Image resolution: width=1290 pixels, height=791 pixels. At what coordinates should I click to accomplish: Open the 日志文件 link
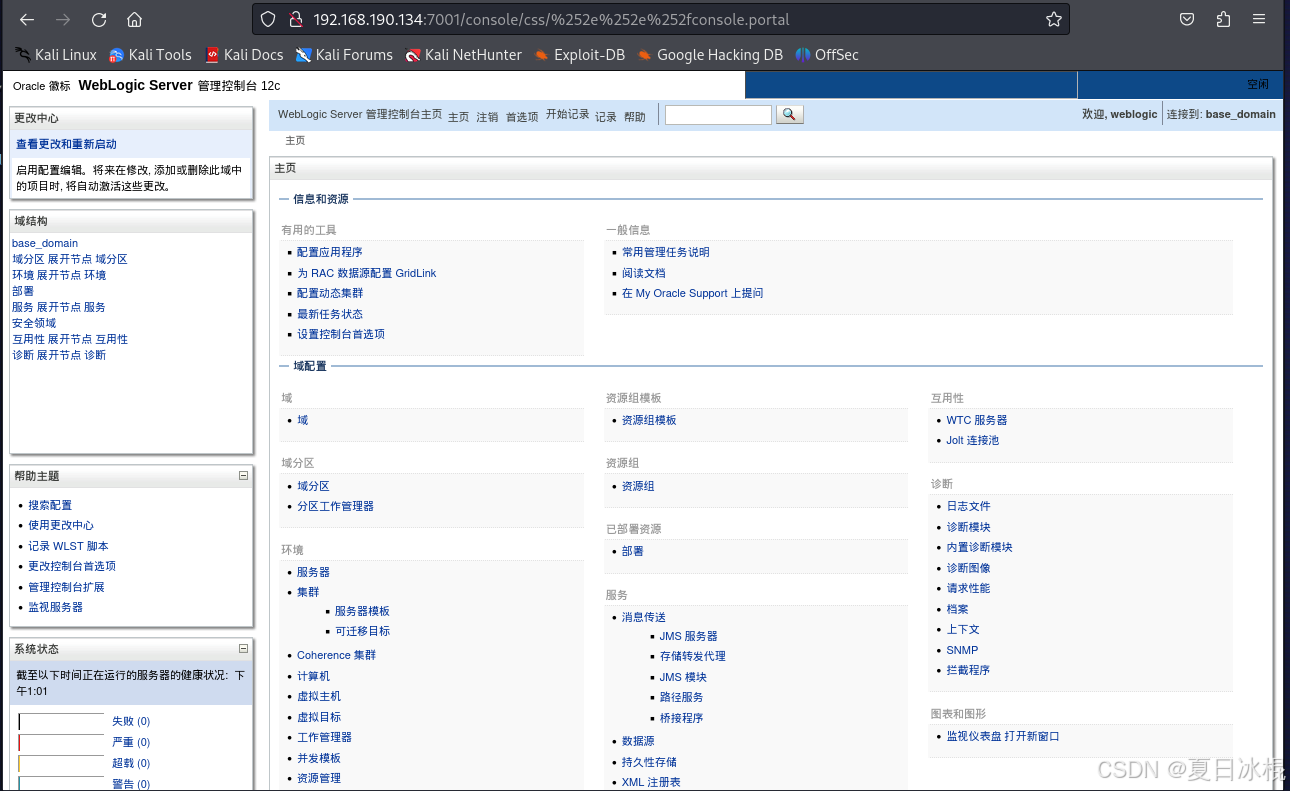click(x=969, y=506)
